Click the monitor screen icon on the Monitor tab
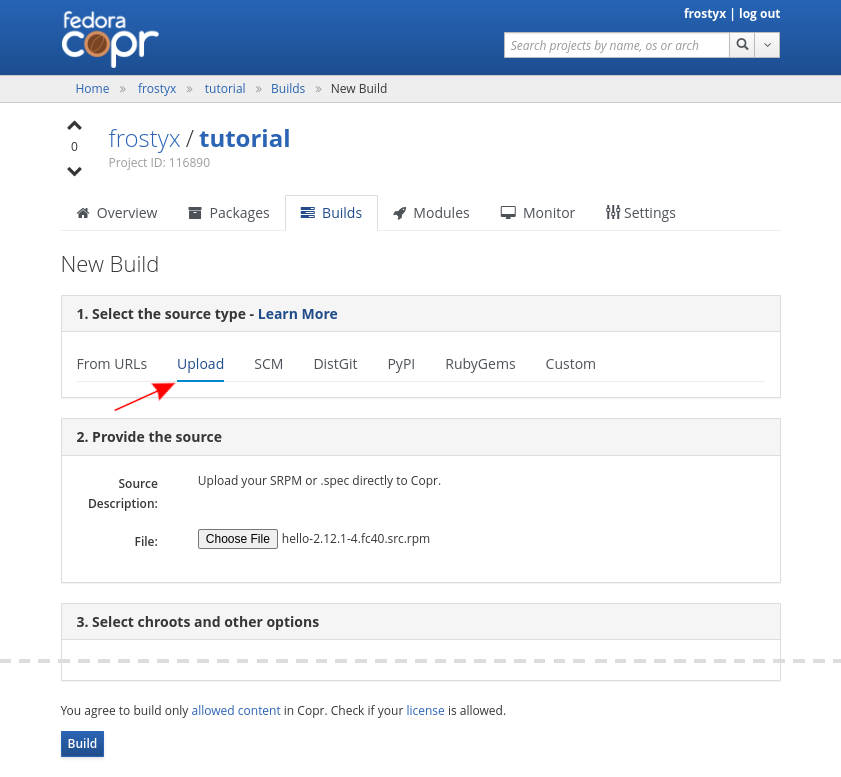The width and height of the screenshot is (841, 777). click(x=508, y=212)
